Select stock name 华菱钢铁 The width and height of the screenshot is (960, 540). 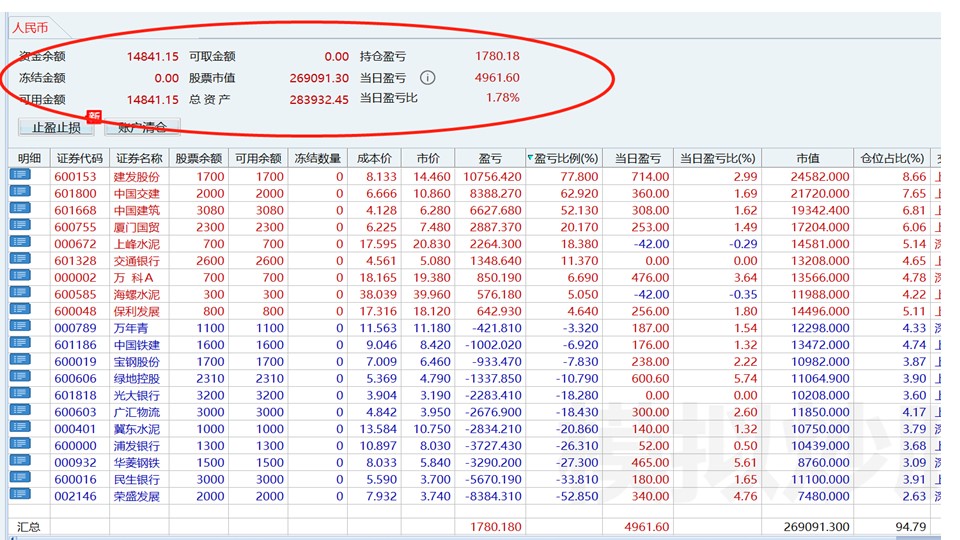pyautogui.click(x=137, y=463)
